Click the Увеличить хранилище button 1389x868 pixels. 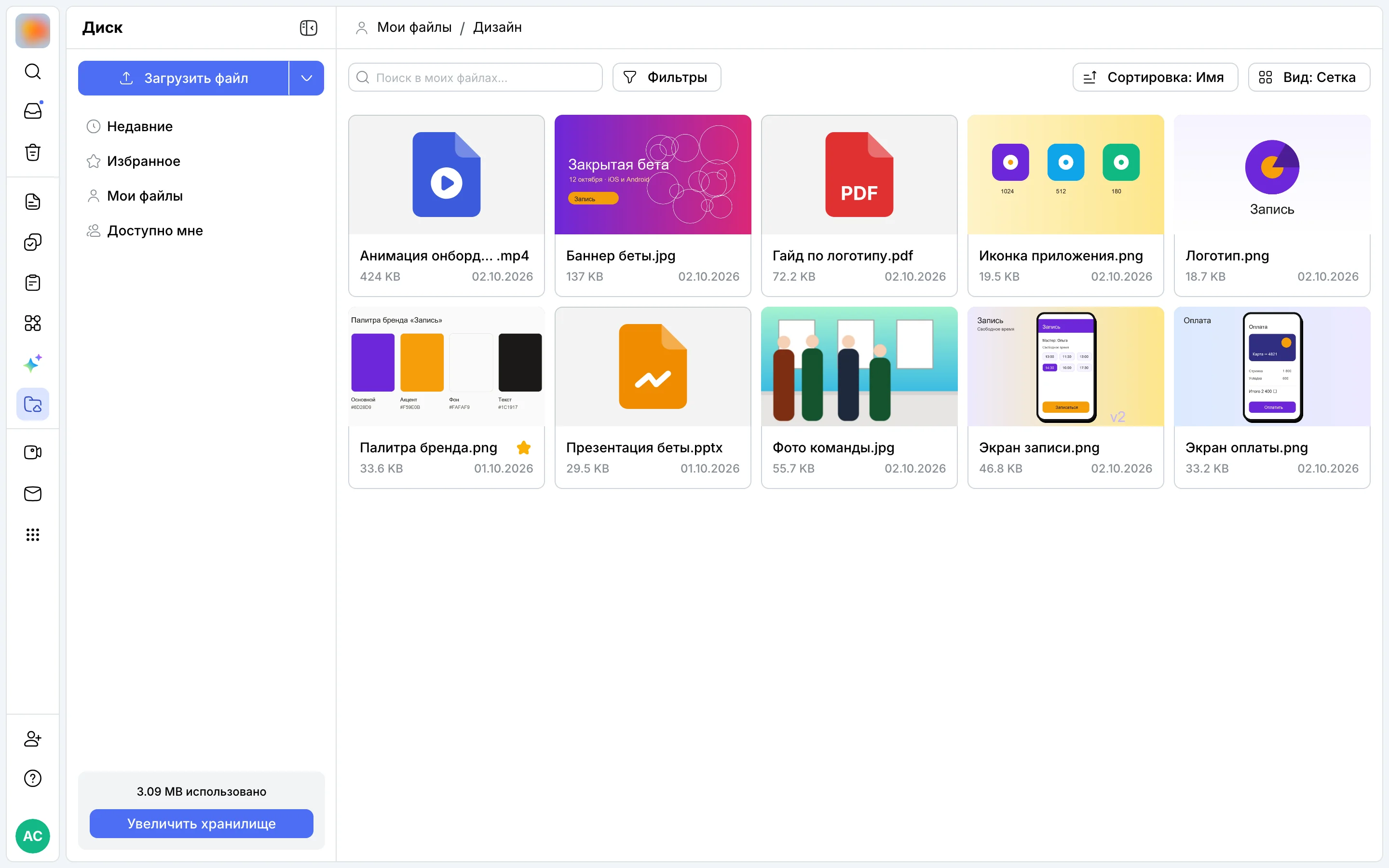[202, 824]
